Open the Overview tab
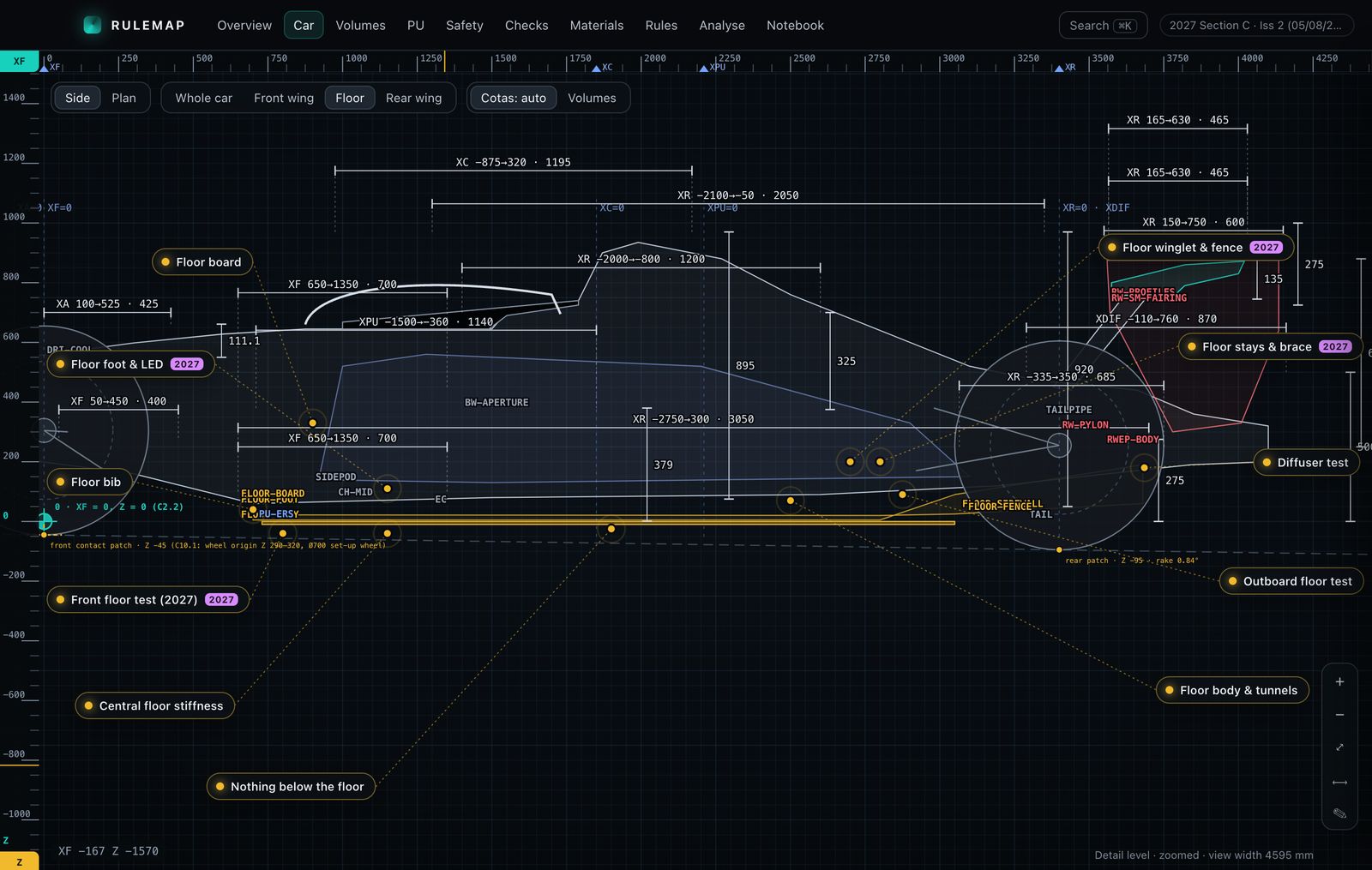Screen dimensions: 1372x870 [x=244, y=25]
